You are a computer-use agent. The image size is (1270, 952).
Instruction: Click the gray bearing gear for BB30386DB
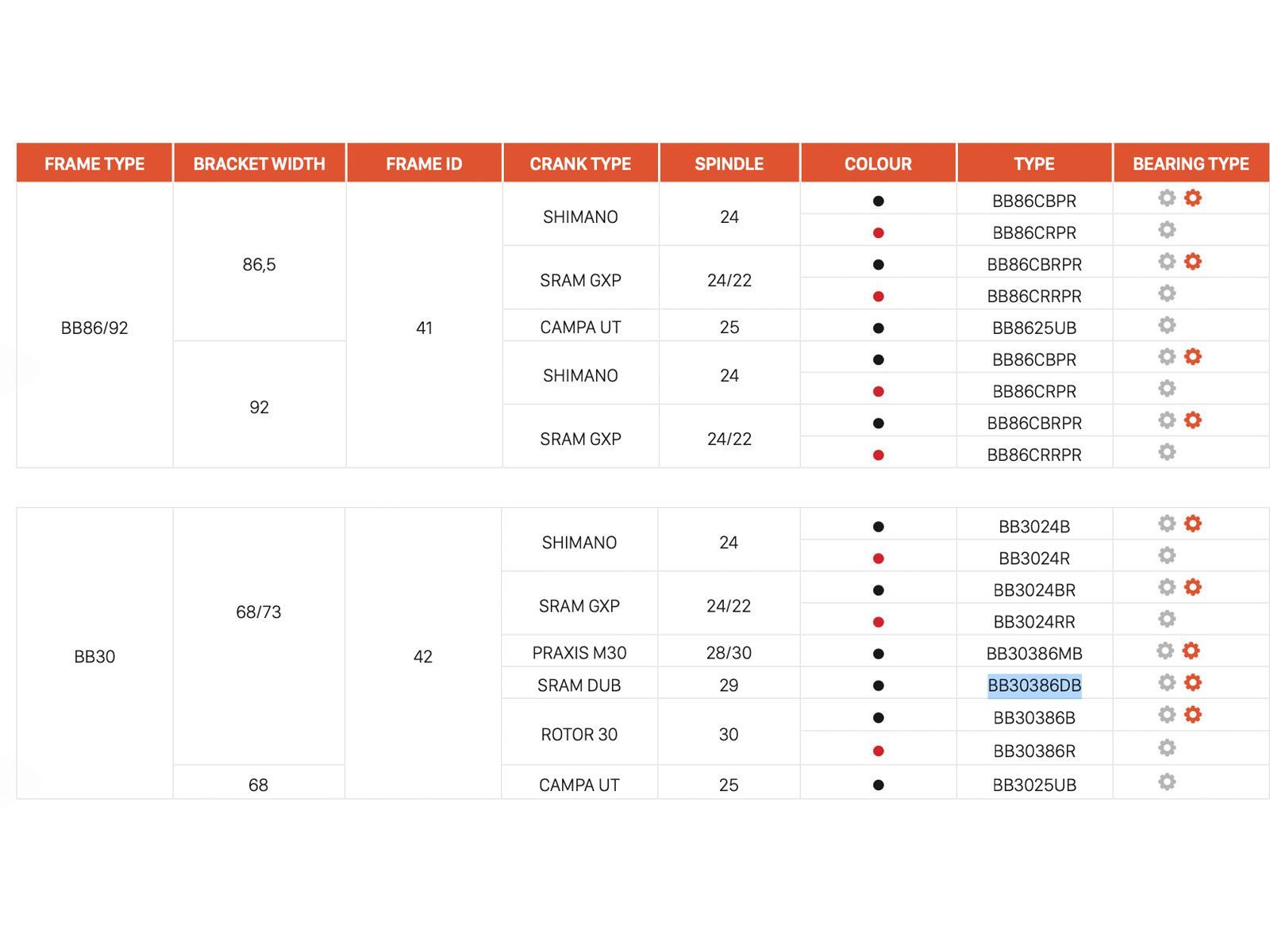pyautogui.click(x=1166, y=683)
